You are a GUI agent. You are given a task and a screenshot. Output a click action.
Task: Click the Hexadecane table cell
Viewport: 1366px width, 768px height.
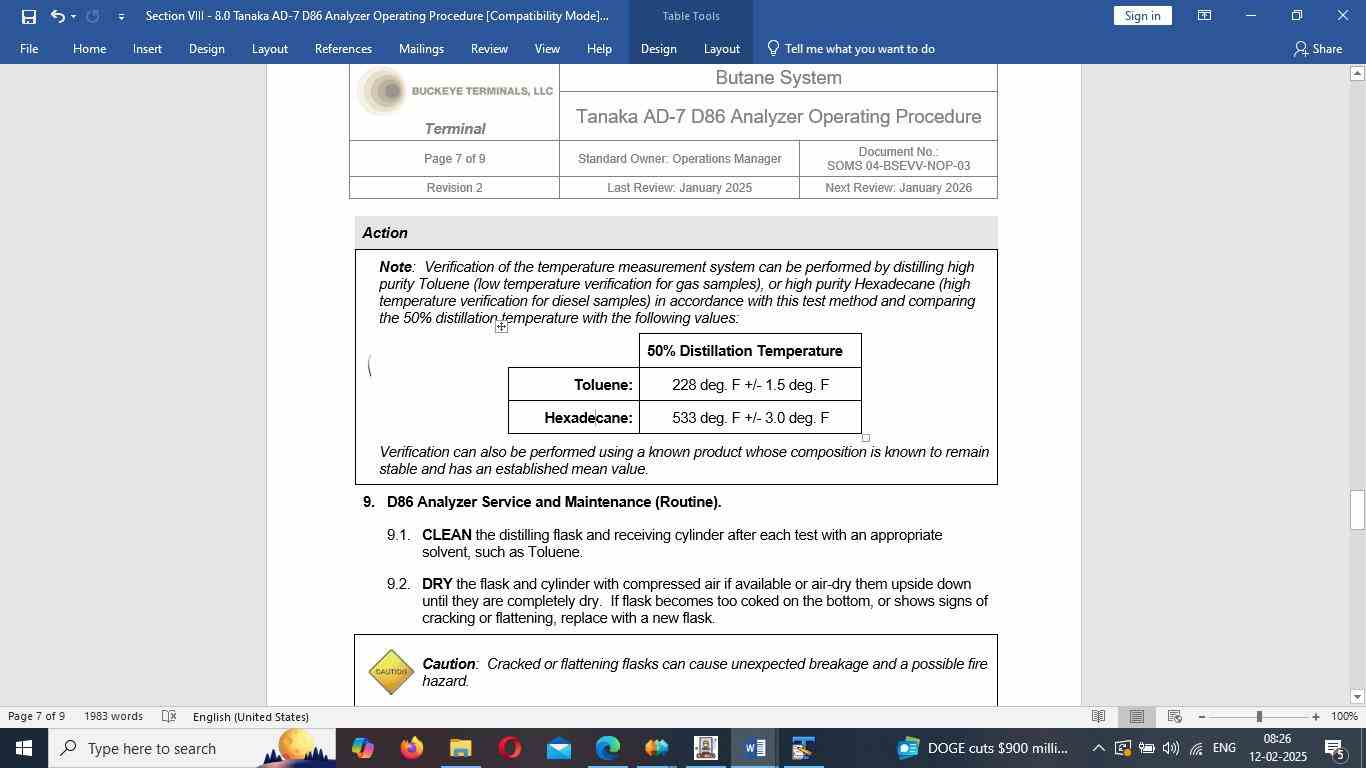(574, 418)
